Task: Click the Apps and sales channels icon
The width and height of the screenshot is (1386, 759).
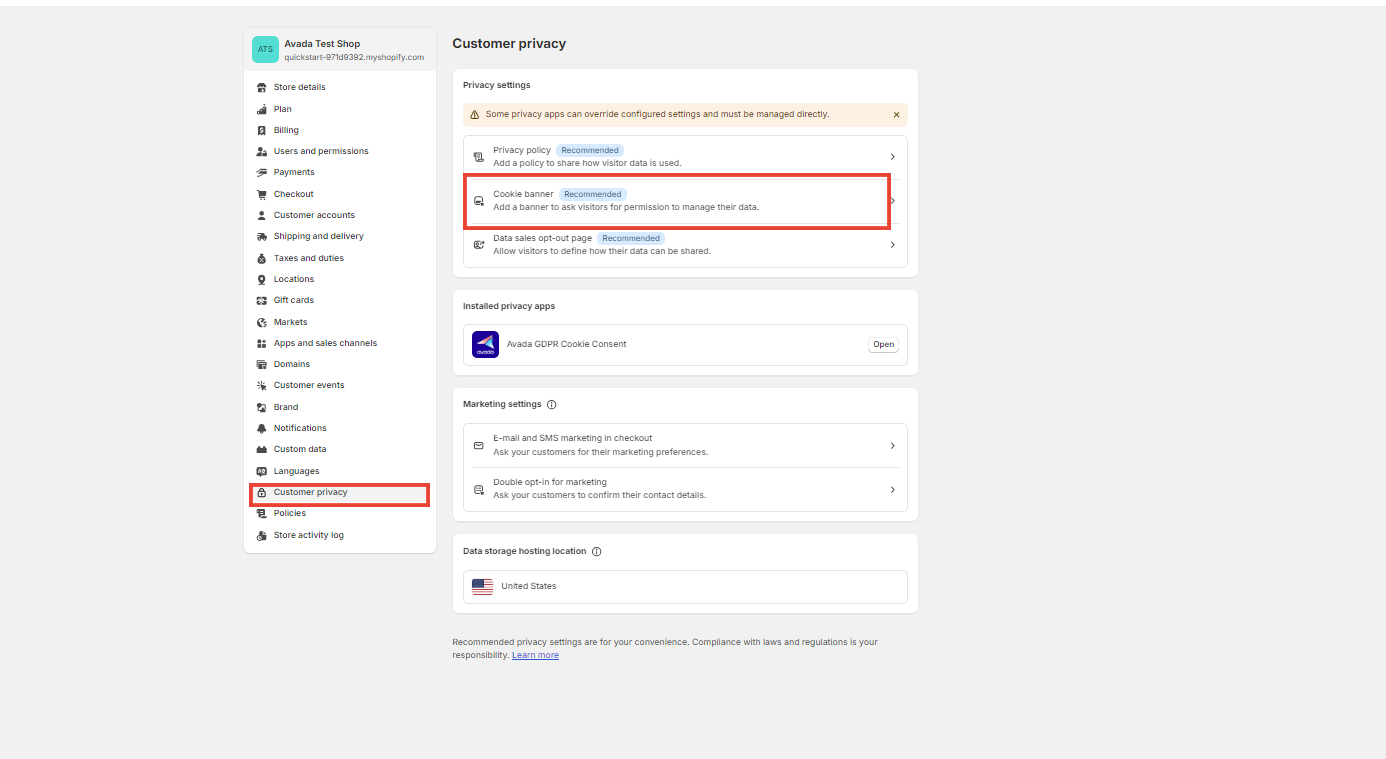Action: (262, 343)
